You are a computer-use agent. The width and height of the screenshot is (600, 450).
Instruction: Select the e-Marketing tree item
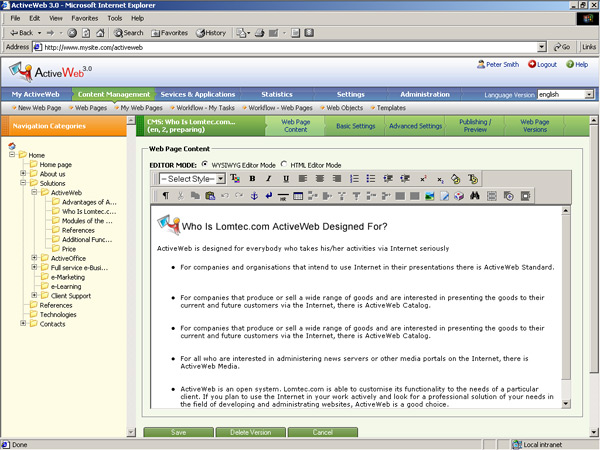click(x=68, y=277)
